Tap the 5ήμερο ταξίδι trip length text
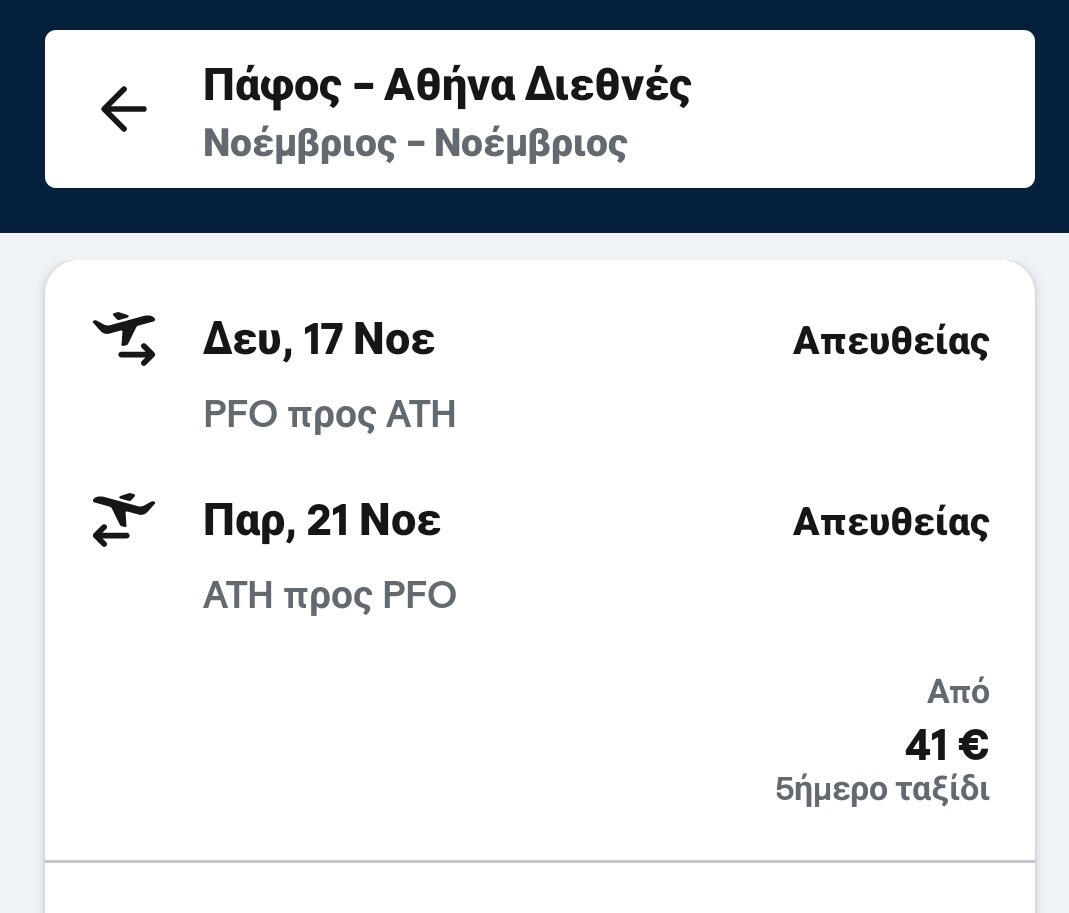 (x=882, y=790)
